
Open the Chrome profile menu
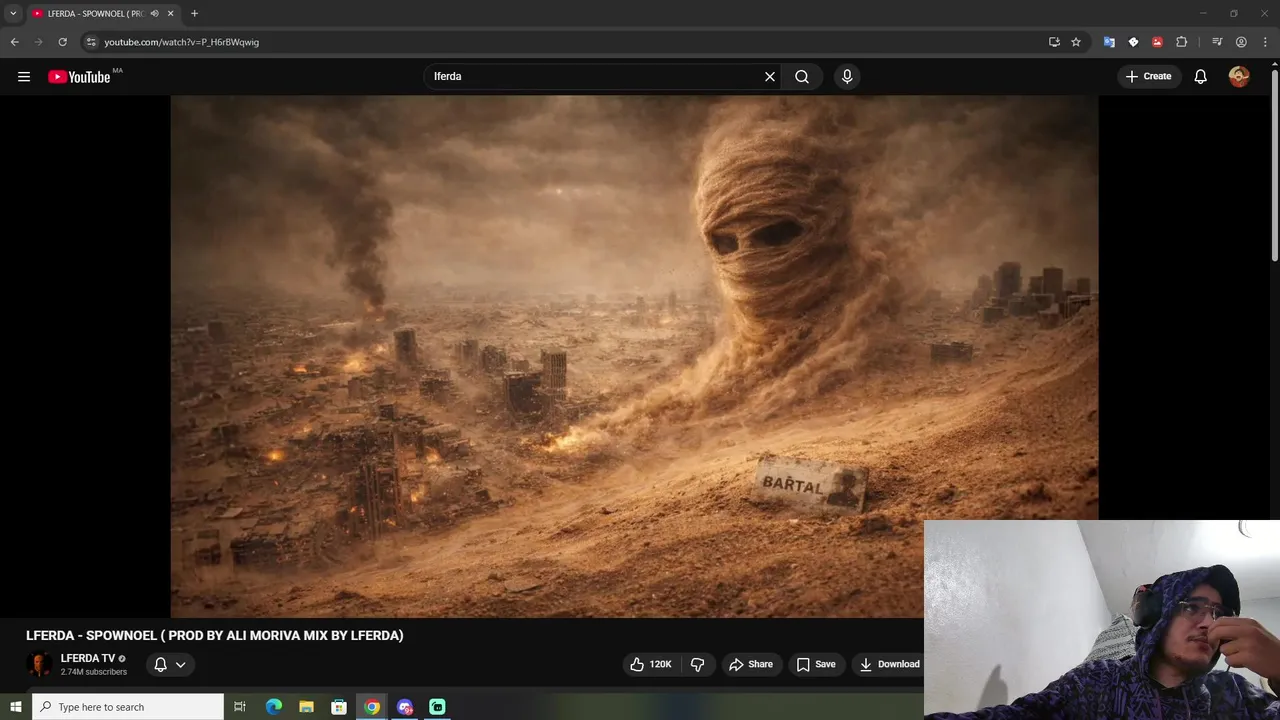tap(1241, 42)
